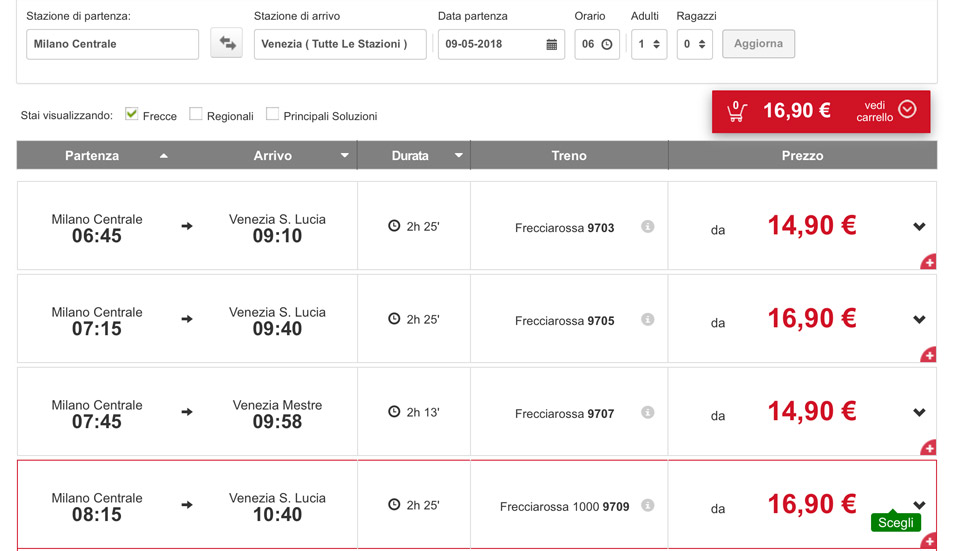The height and width of the screenshot is (551, 960).
Task: Click the Stazione di partenza field
Action: (x=112, y=44)
